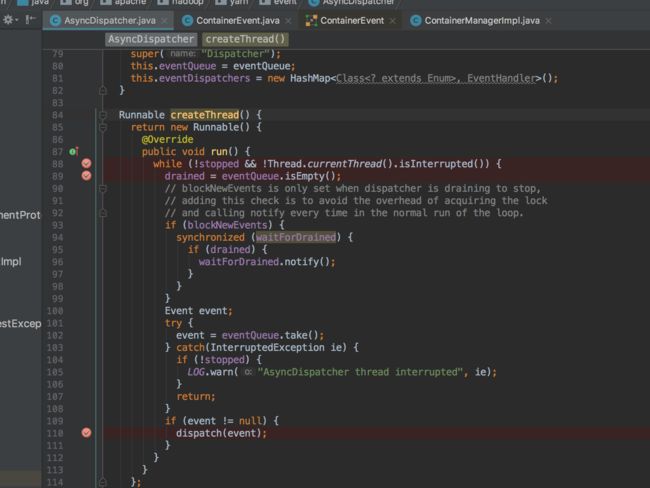Click the createThread method name on line 84
Viewport: 650px width, 488px height.
(205, 115)
